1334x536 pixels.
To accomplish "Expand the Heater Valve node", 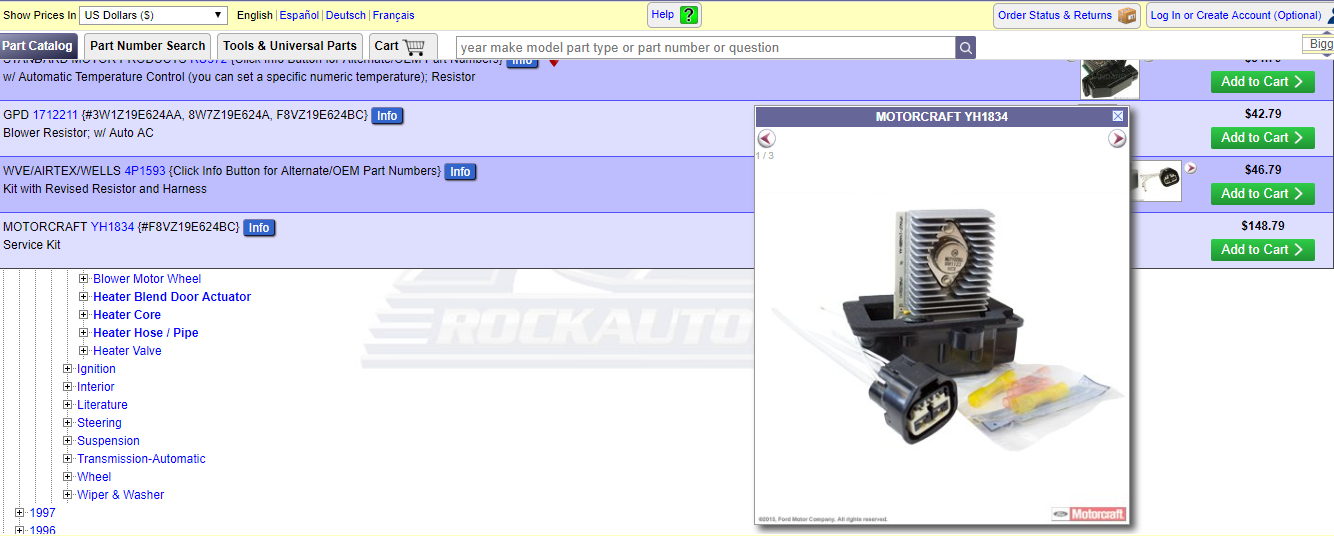I will click(x=84, y=351).
